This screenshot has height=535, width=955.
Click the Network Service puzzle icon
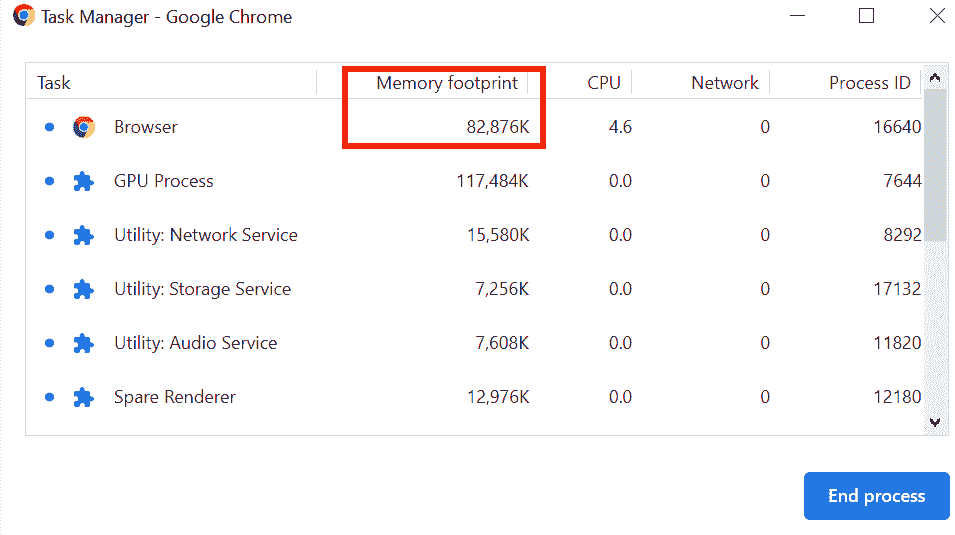click(84, 235)
